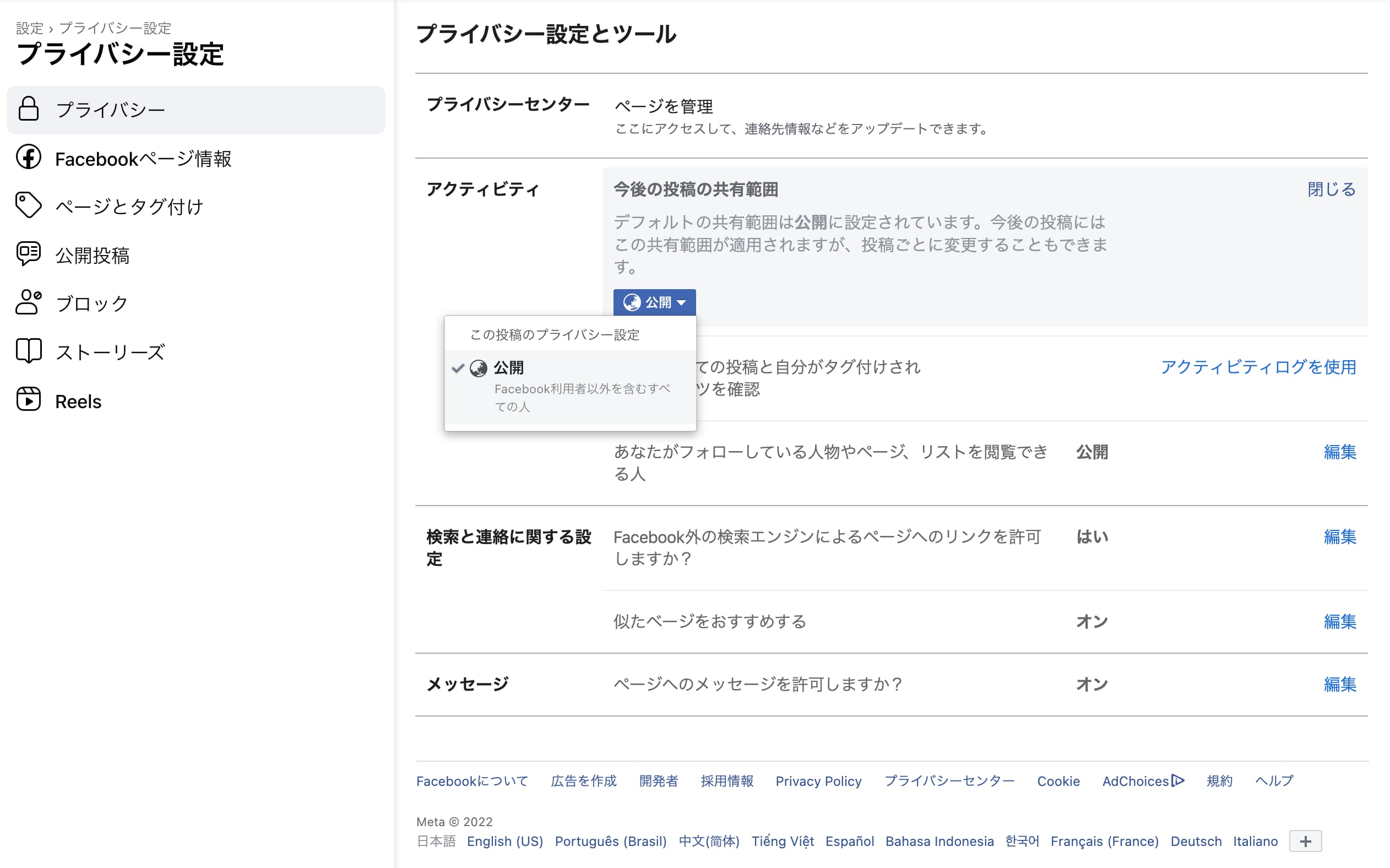Click ヘルプ footer link
The width and height of the screenshot is (1390, 868).
pyautogui.click(x=1274, y=781)
